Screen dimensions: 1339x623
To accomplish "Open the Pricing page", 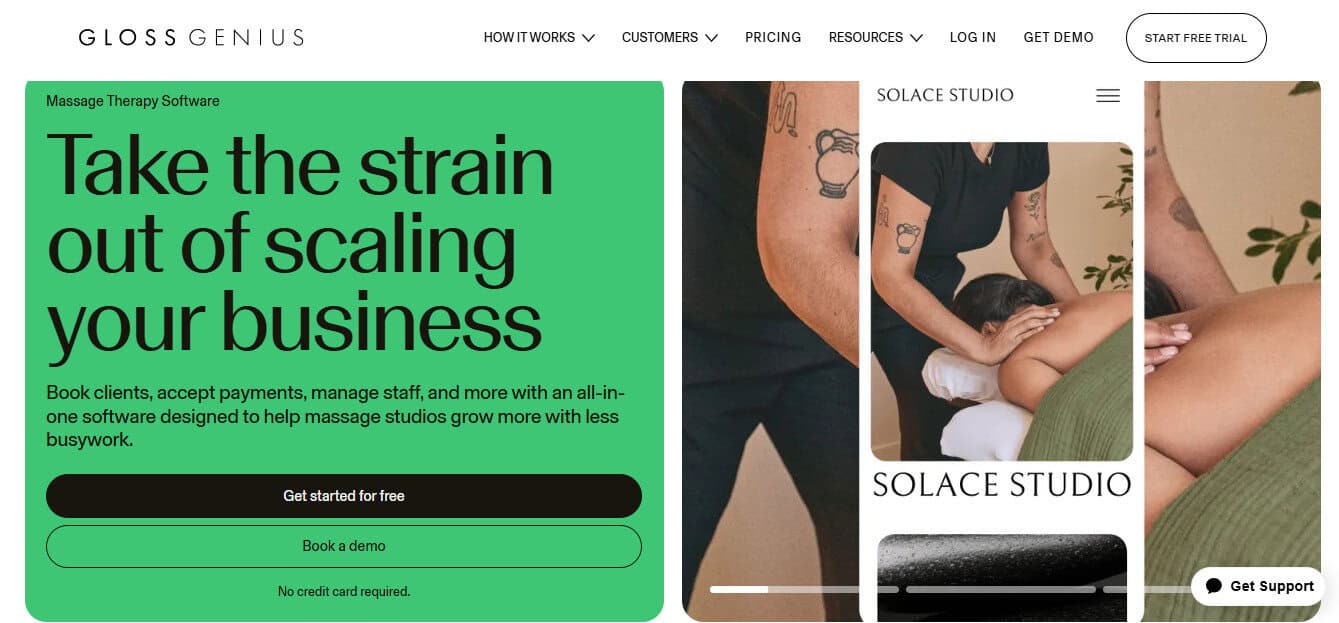I will point(773,38).
